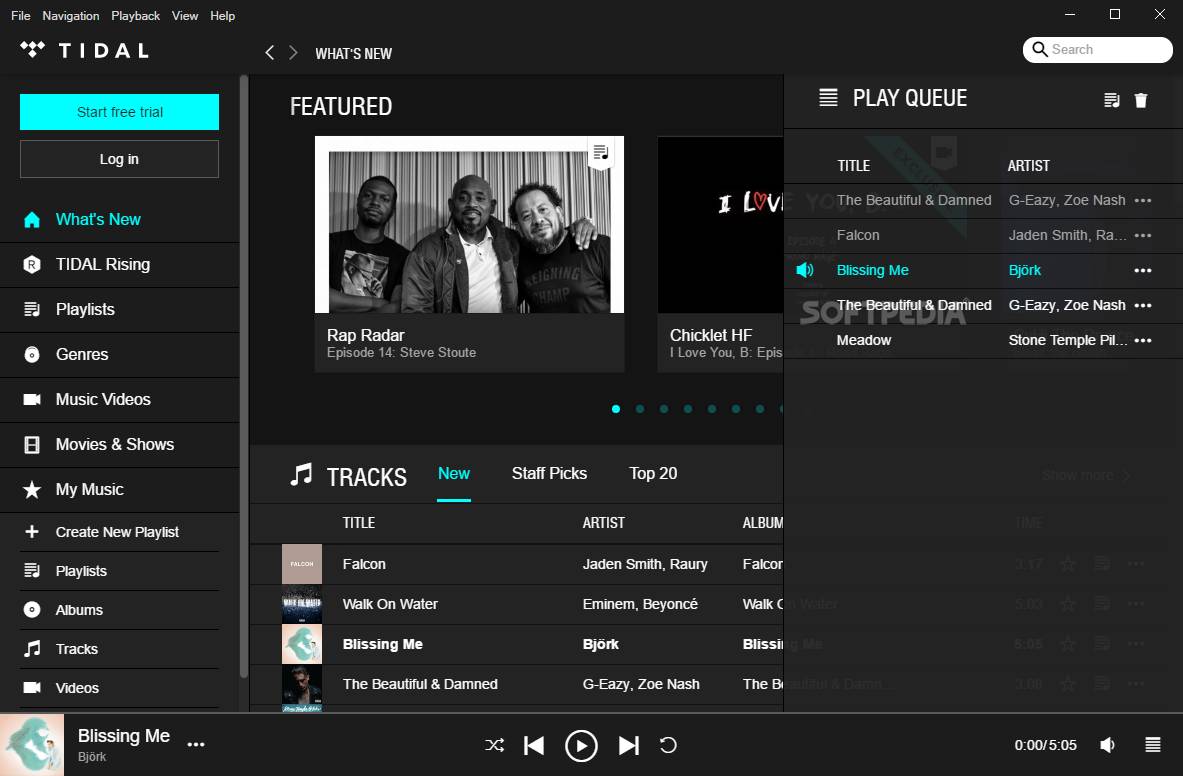Save play queue as playlist

point(1111,100)
